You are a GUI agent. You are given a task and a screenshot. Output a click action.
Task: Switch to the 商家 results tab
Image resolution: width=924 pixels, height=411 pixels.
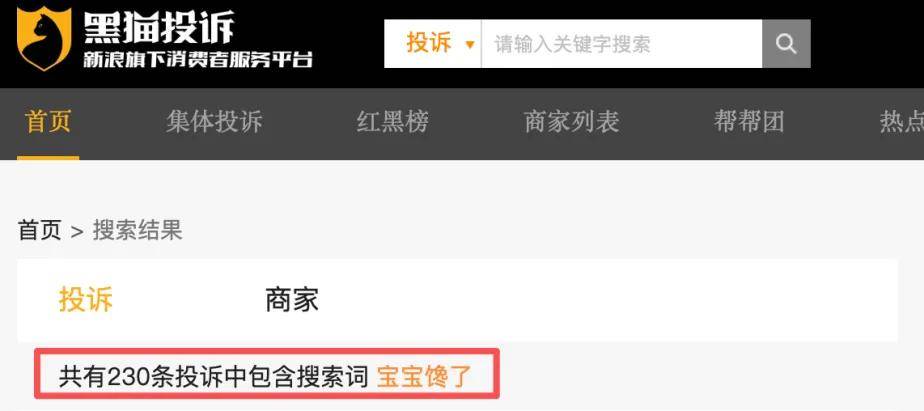click(292, 300)
